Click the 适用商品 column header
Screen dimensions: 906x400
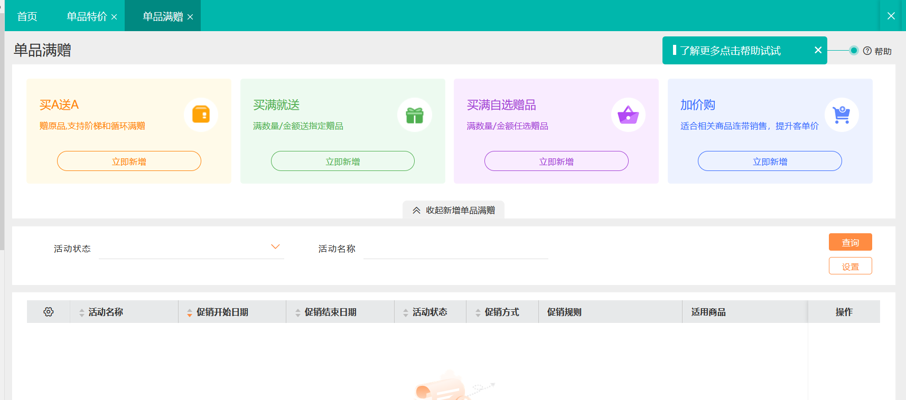click(x=708, y=312)
